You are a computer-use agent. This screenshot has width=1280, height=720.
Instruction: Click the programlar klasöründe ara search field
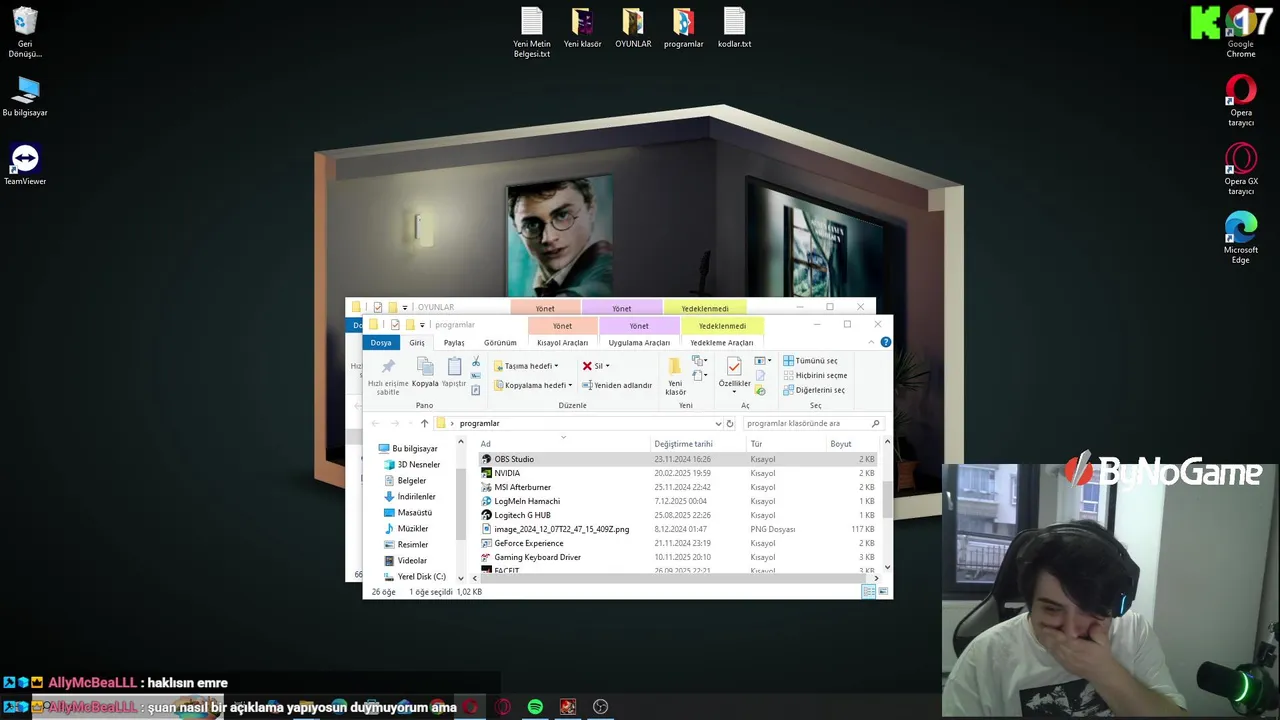pos(812,423)
